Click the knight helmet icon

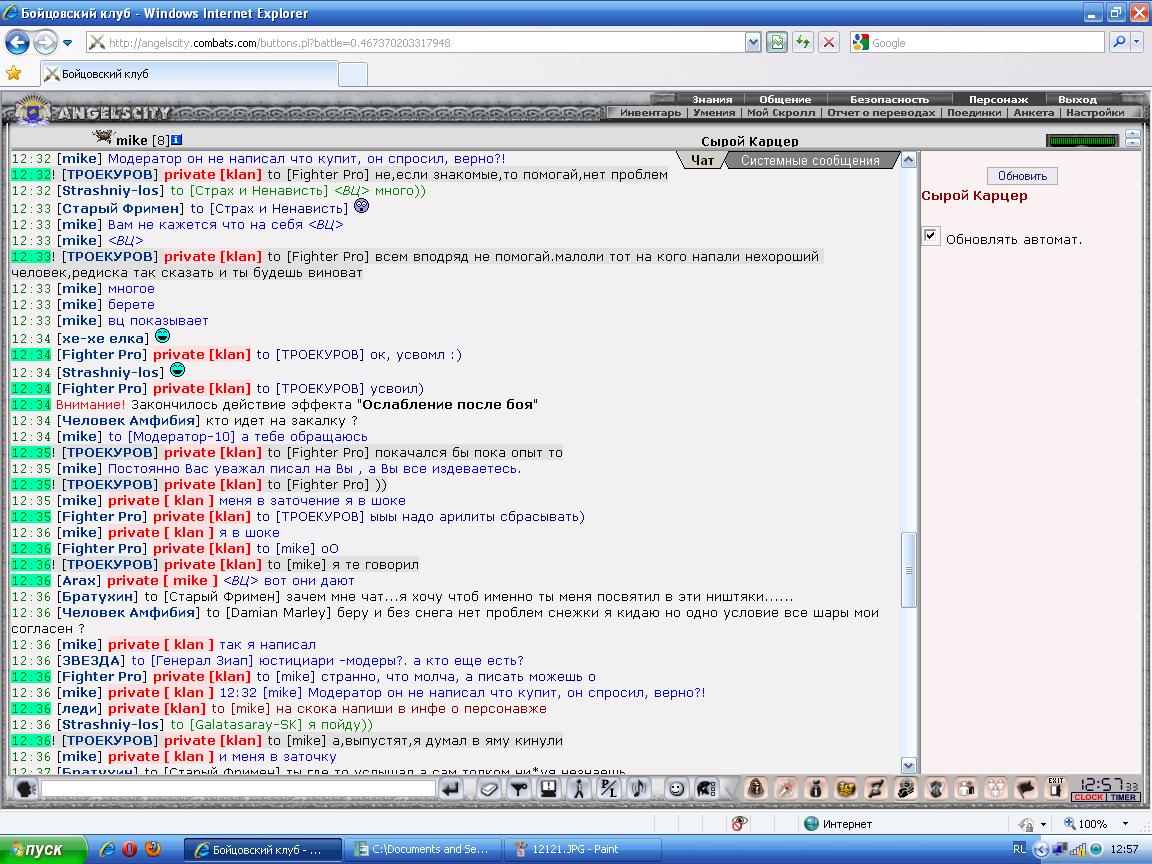click(x=707, y=789)
